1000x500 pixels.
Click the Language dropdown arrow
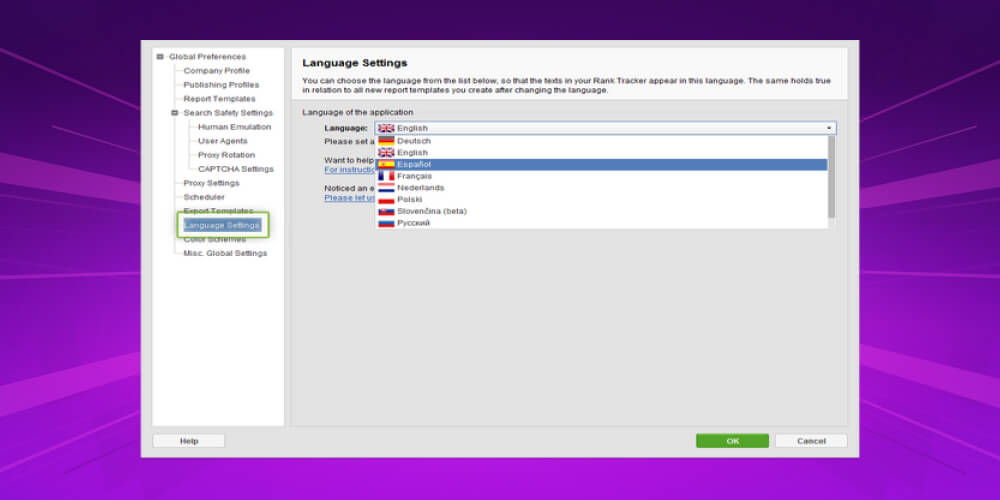pos(829,128)
